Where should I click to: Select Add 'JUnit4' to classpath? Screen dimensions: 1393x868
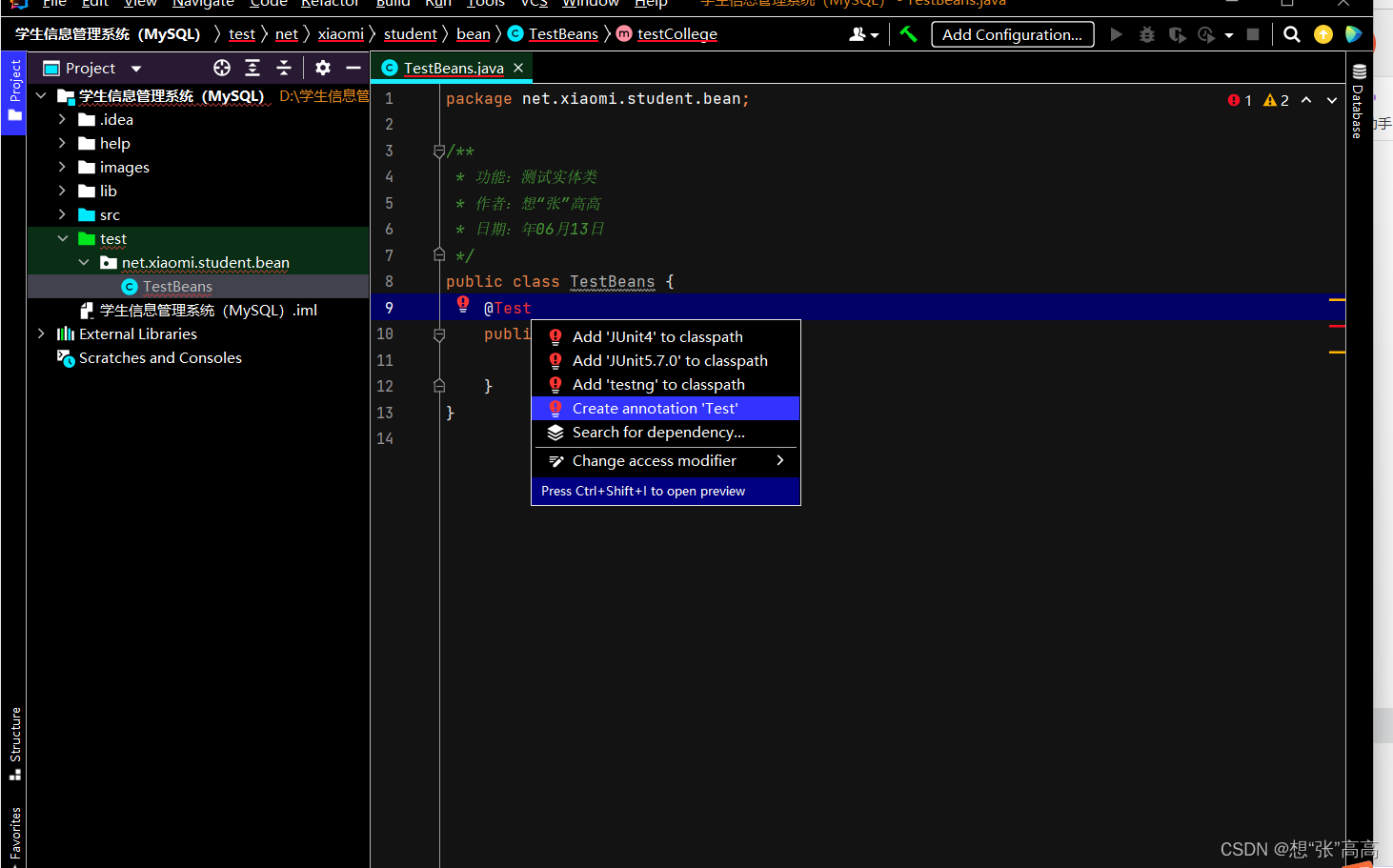tap(665, 336)
